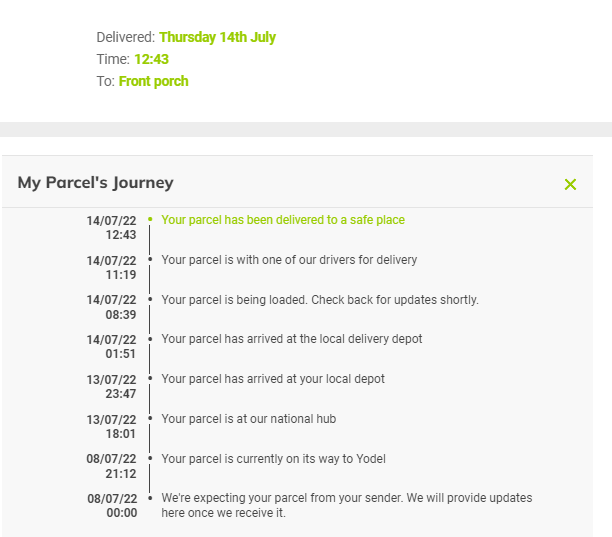
Task: Click the timeline dot beside the national hub entry
Action: point(149,418)
